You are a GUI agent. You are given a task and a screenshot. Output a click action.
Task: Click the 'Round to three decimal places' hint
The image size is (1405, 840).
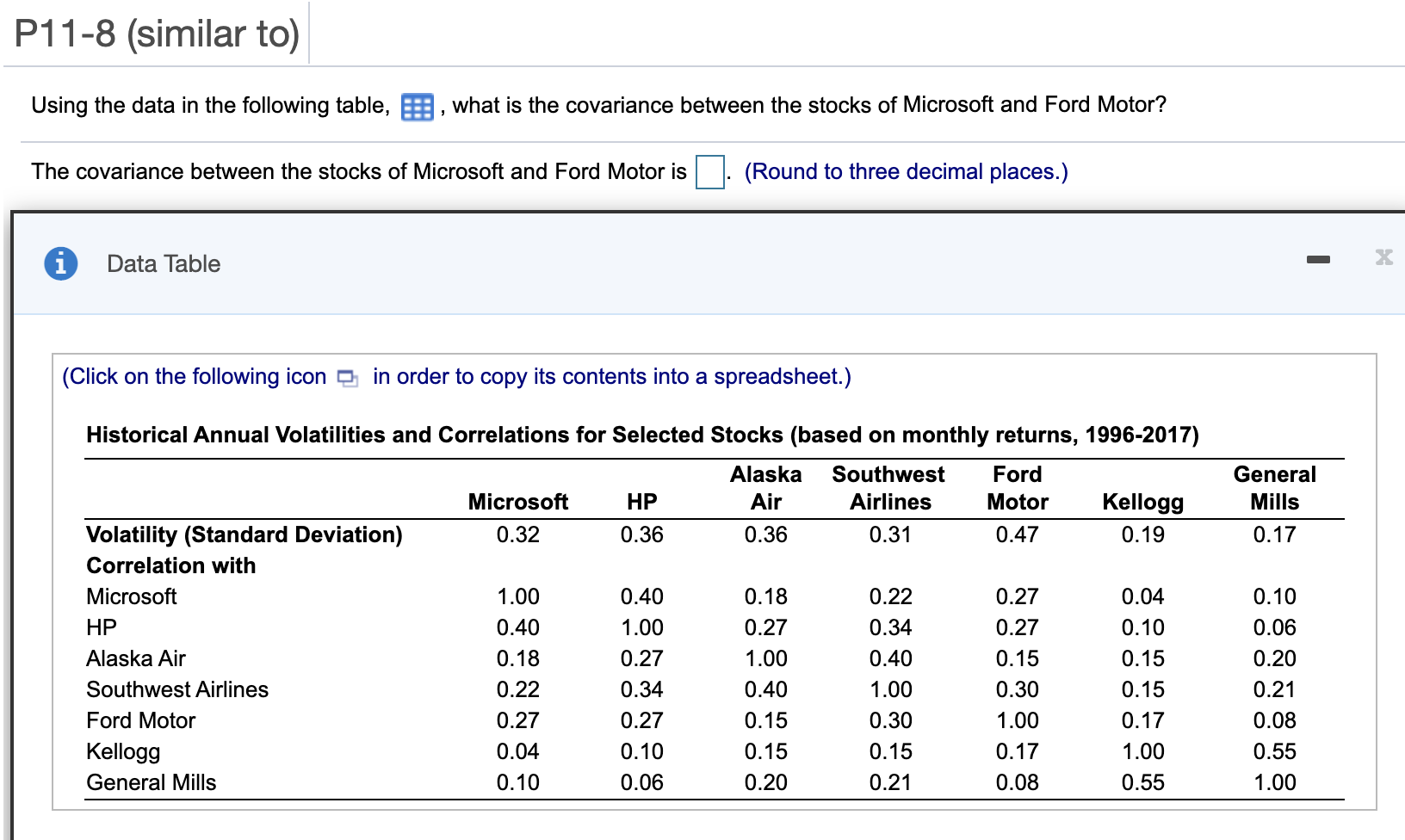click(906, 171)
